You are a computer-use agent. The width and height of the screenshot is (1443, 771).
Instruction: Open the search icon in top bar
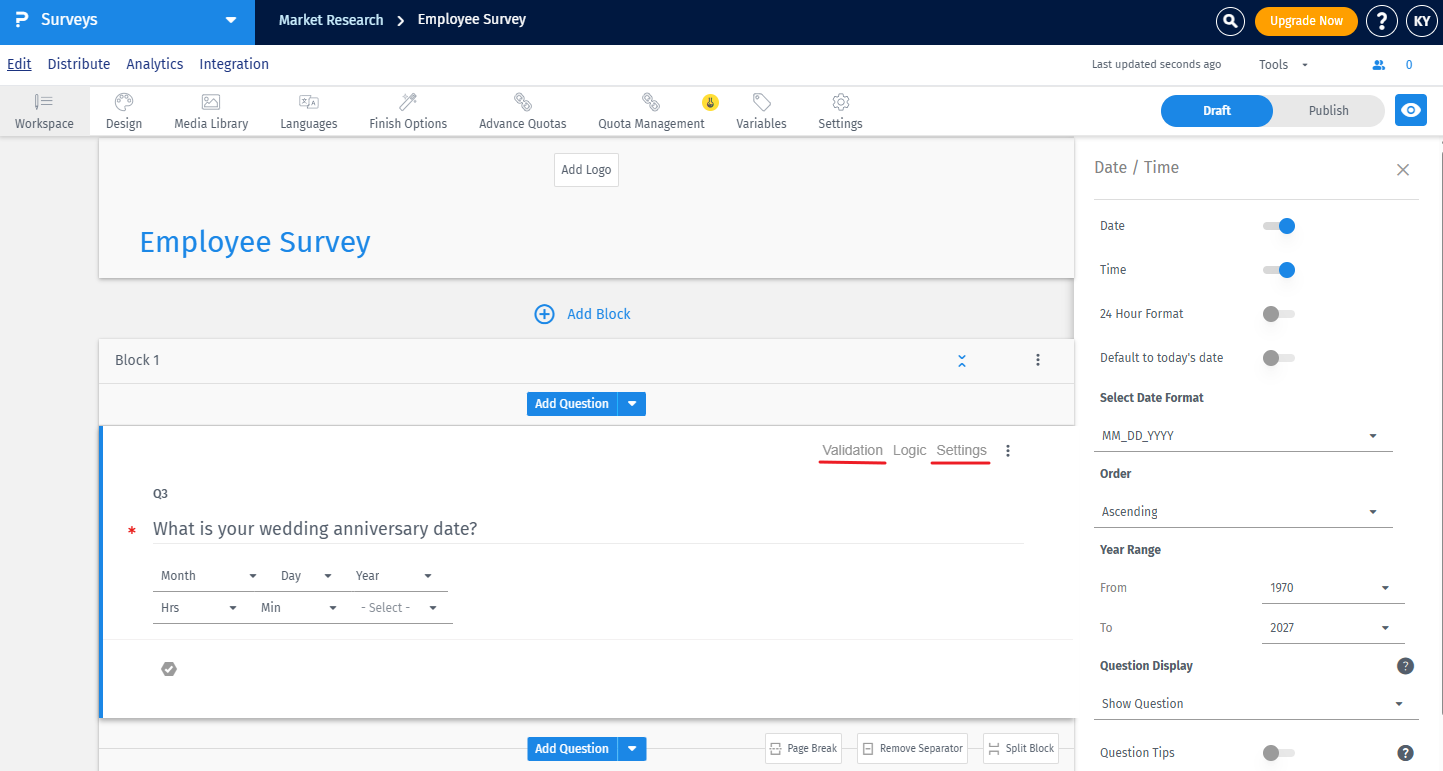1229,20
